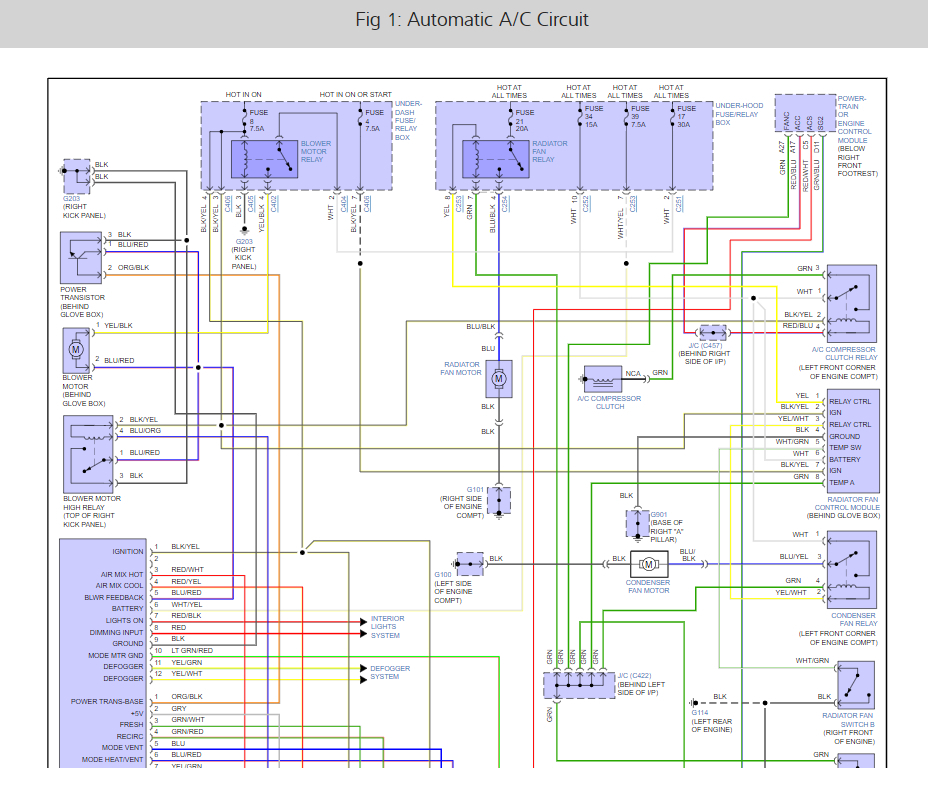This screenshot has width=928, height=800.
Task: Select the 'MODE VENT' pin label
Action: (123, 748)
